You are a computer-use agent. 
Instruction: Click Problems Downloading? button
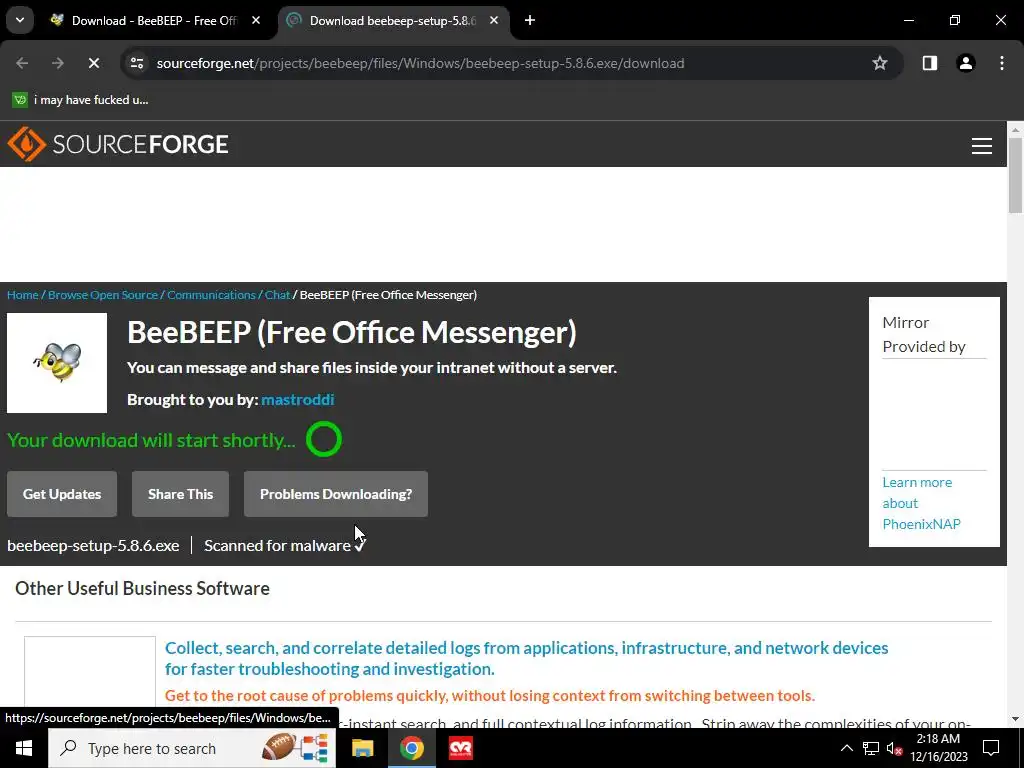tap(336, 494)
